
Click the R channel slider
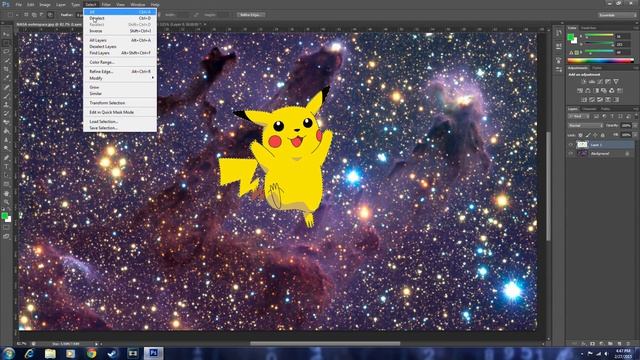click(x=600, y=36)
